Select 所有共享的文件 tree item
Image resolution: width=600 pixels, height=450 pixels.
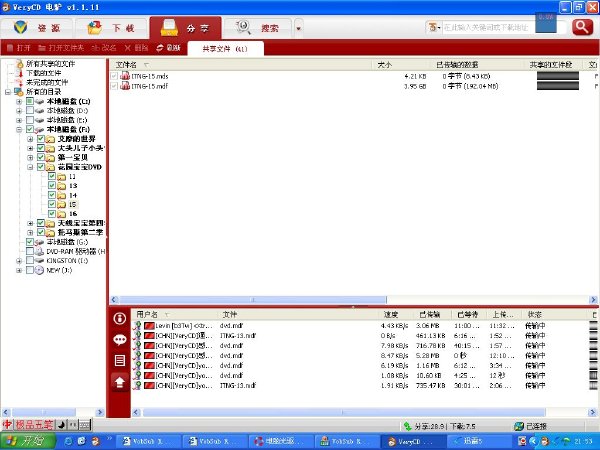[50, 64]
